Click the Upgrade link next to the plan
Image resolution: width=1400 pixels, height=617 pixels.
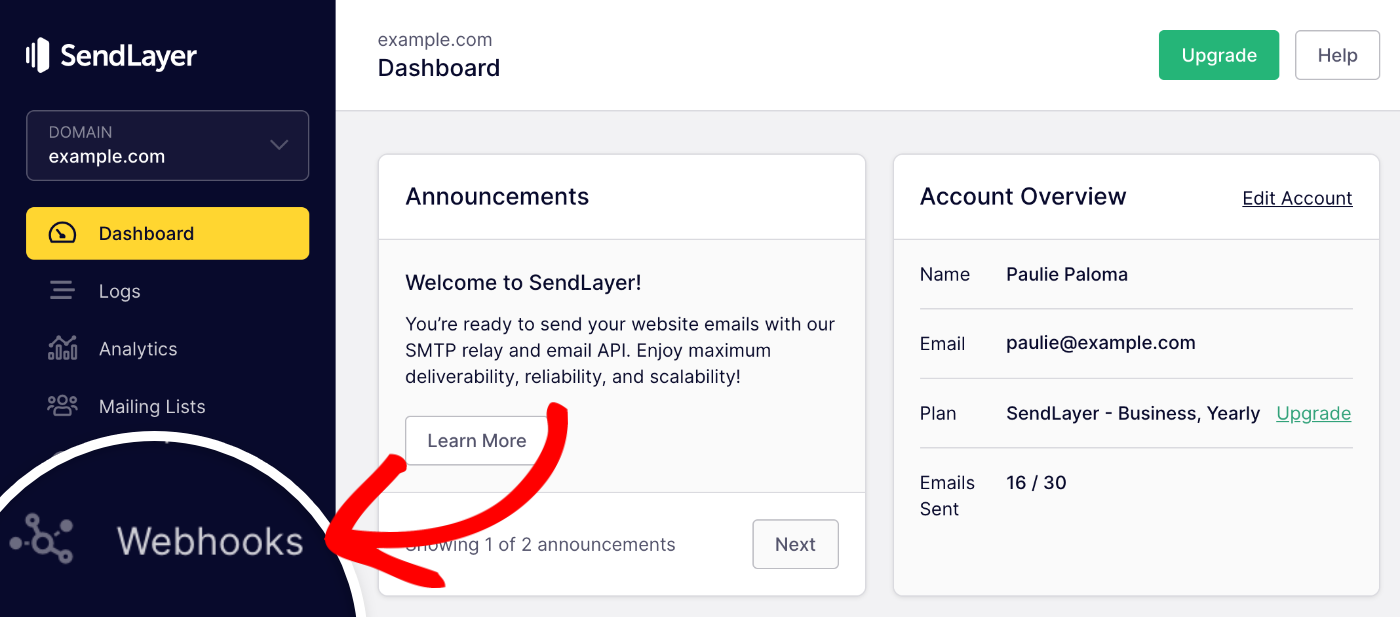tap(1313, 413)
